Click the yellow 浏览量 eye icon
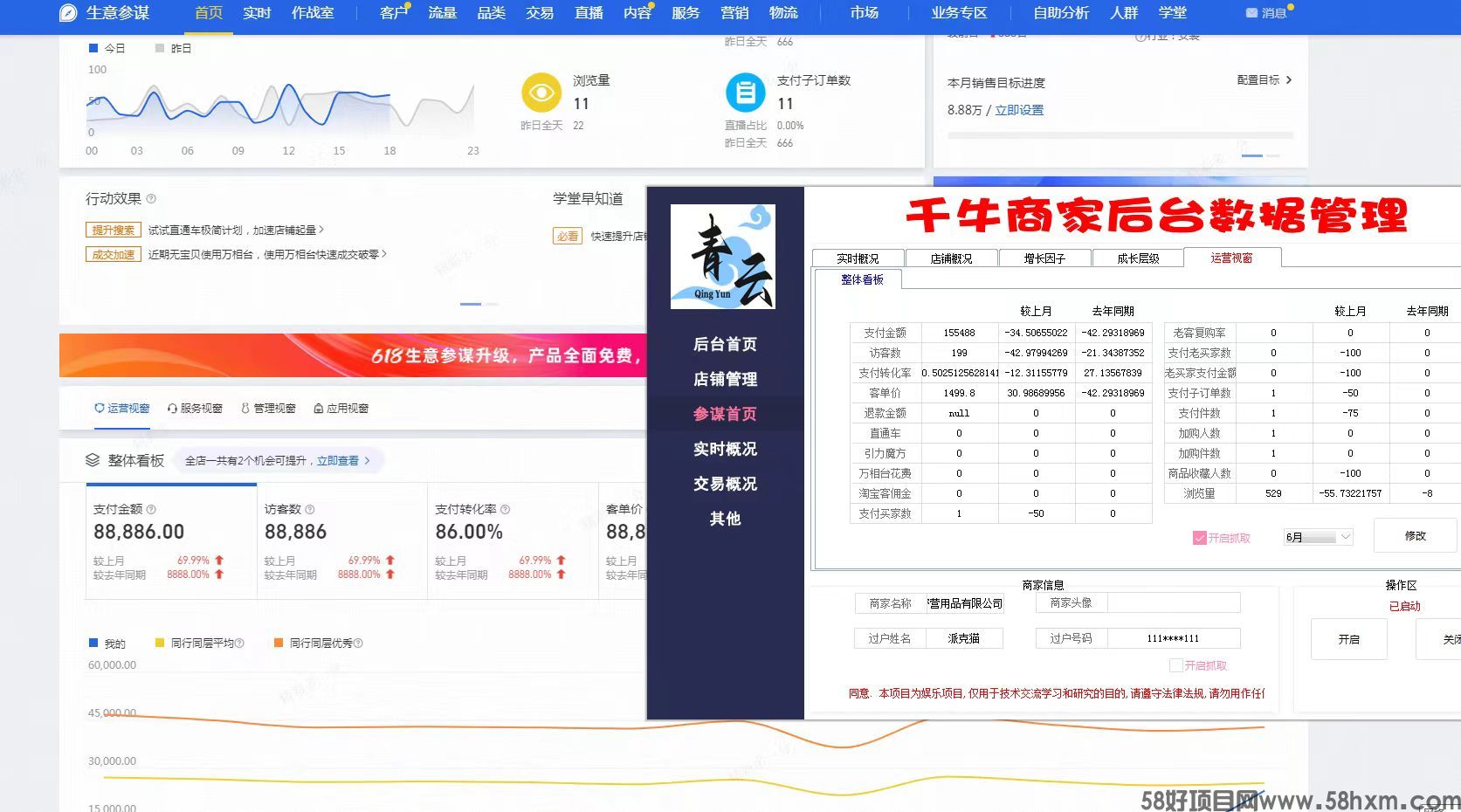 (541, 93)
